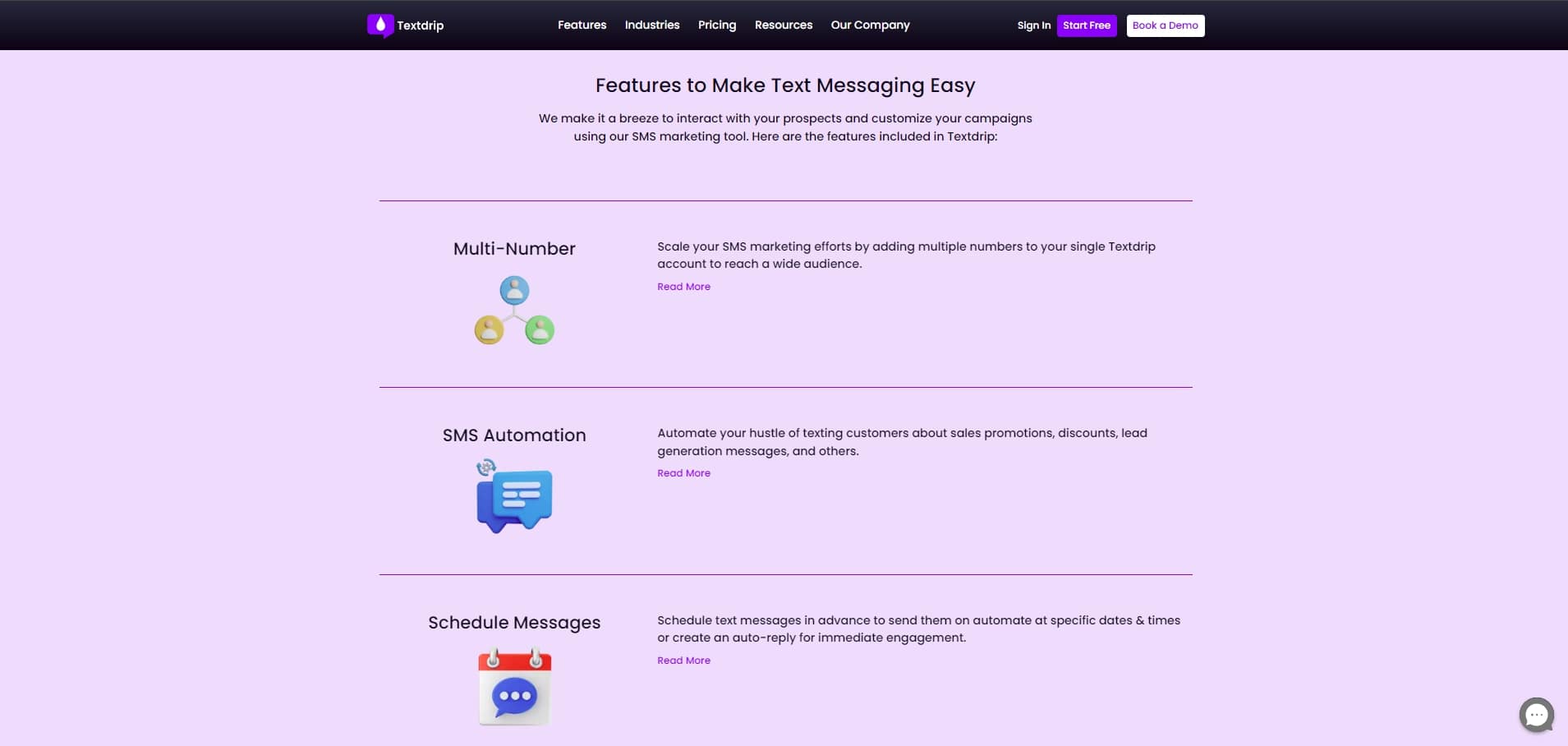Open the Our Company menu
Viewport: 1568px width, 746px height.
[870, 25]
